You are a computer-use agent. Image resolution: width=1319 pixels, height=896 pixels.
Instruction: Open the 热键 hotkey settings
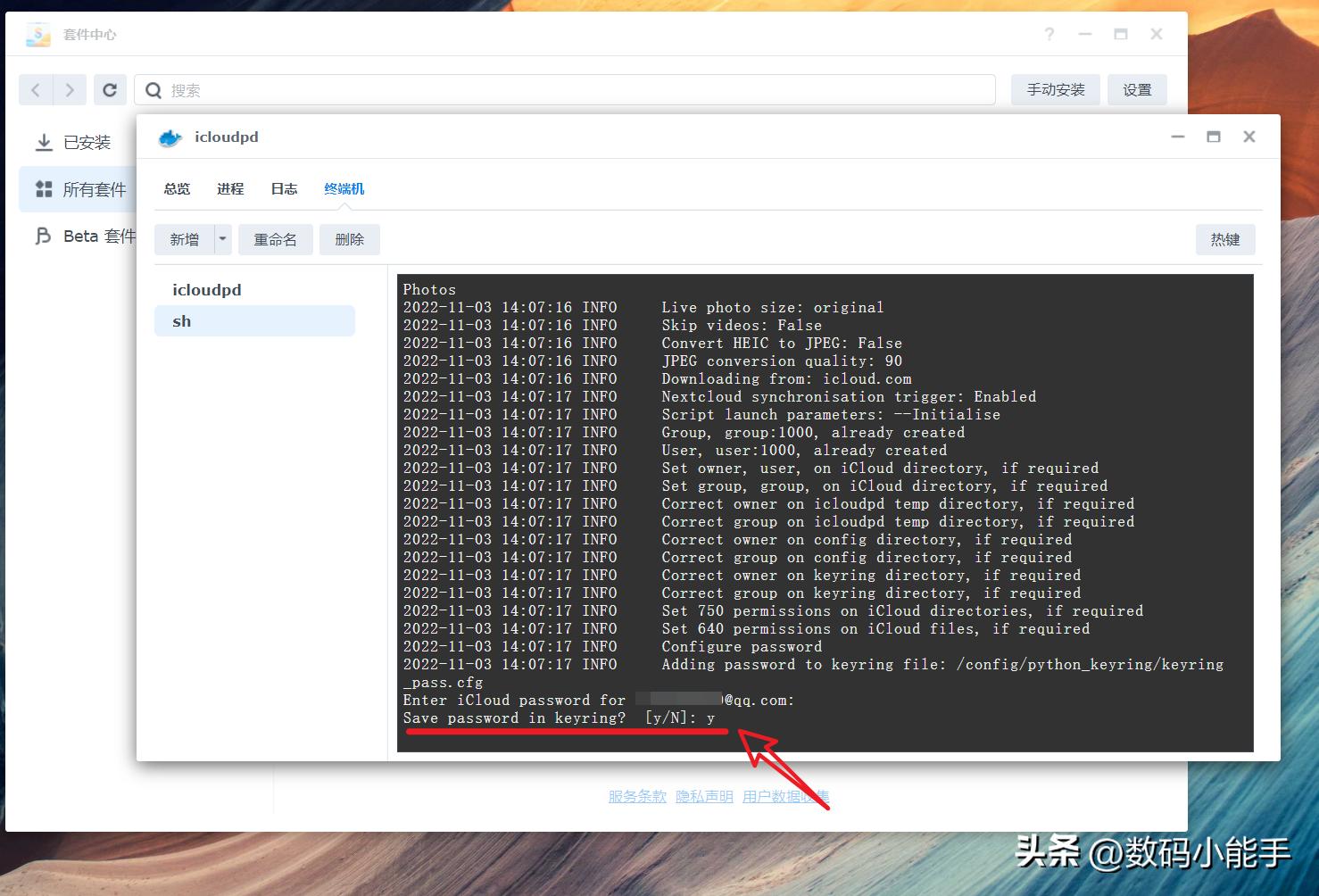1225,239
